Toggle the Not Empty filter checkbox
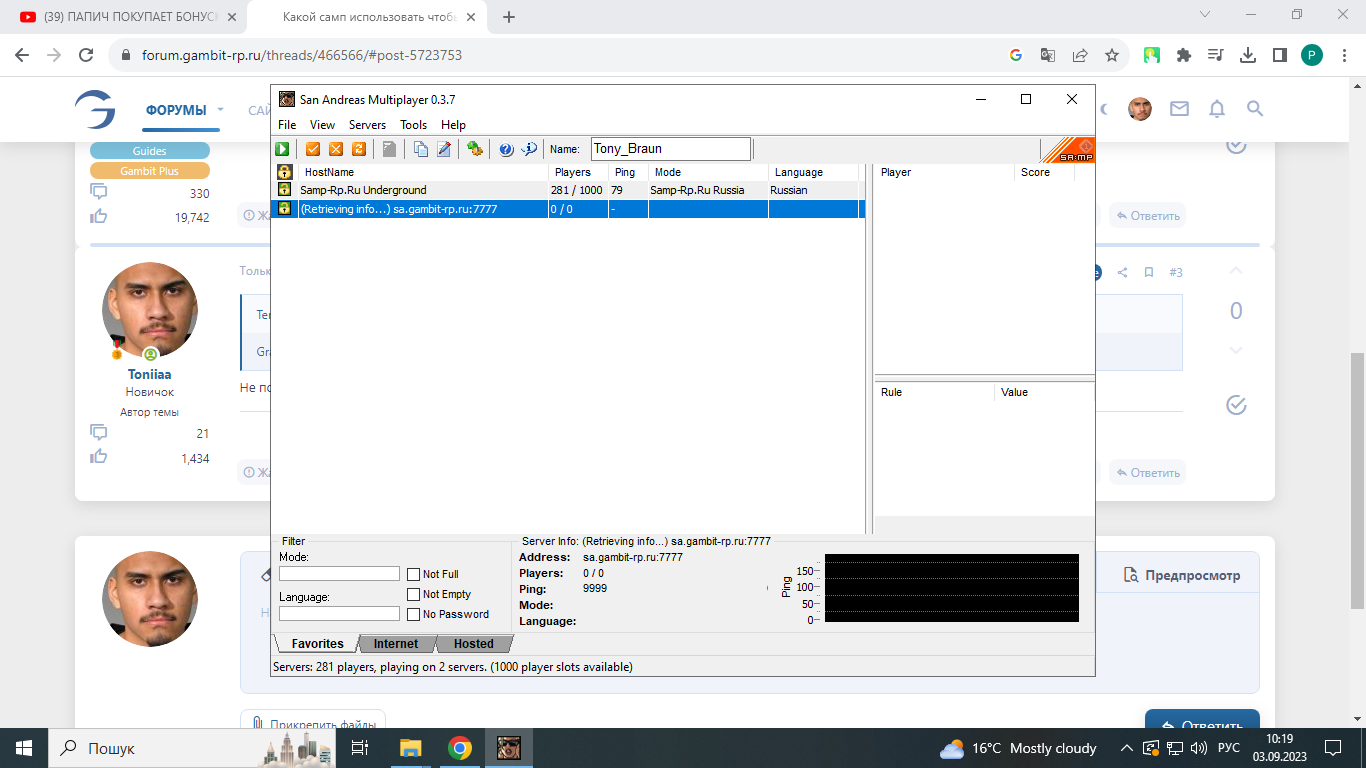The width and height of the screenshot is (1366, 768). coord(414,594)
